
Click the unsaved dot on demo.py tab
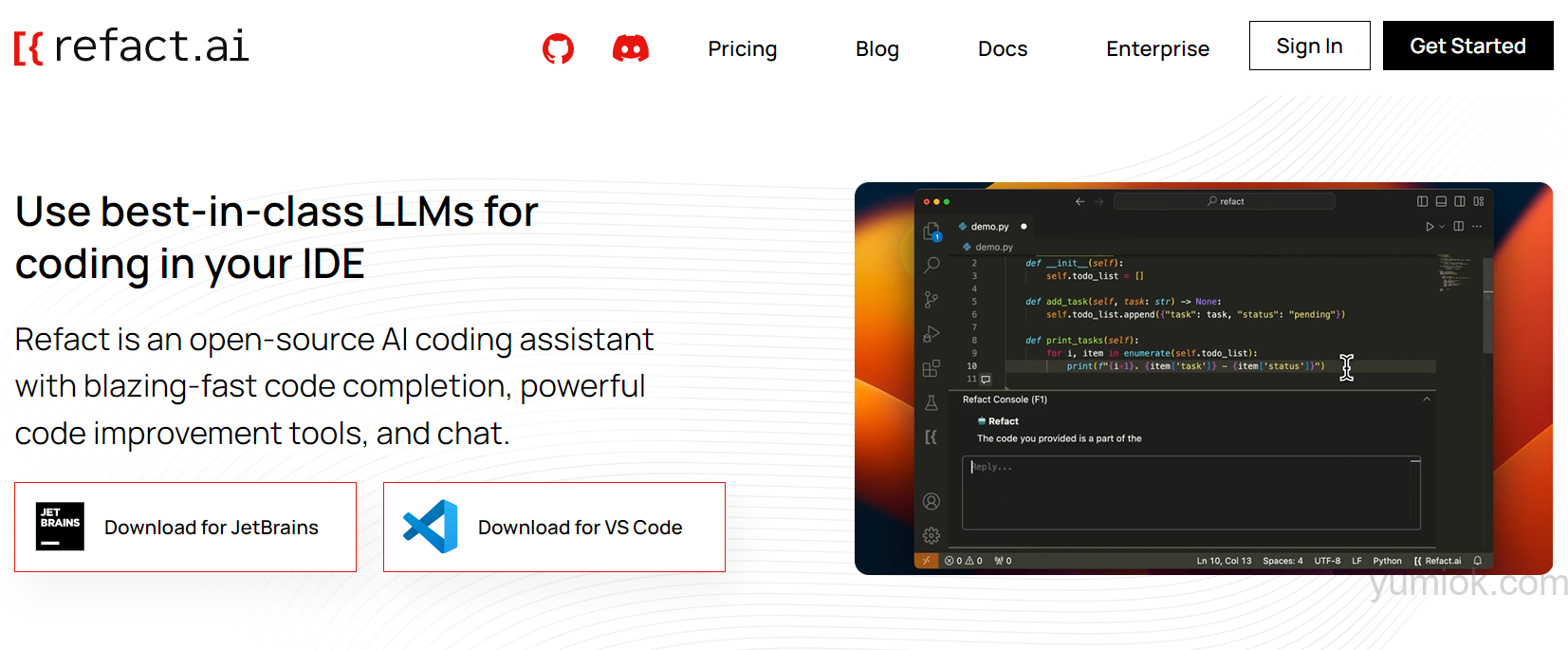tap(1024, 227)
